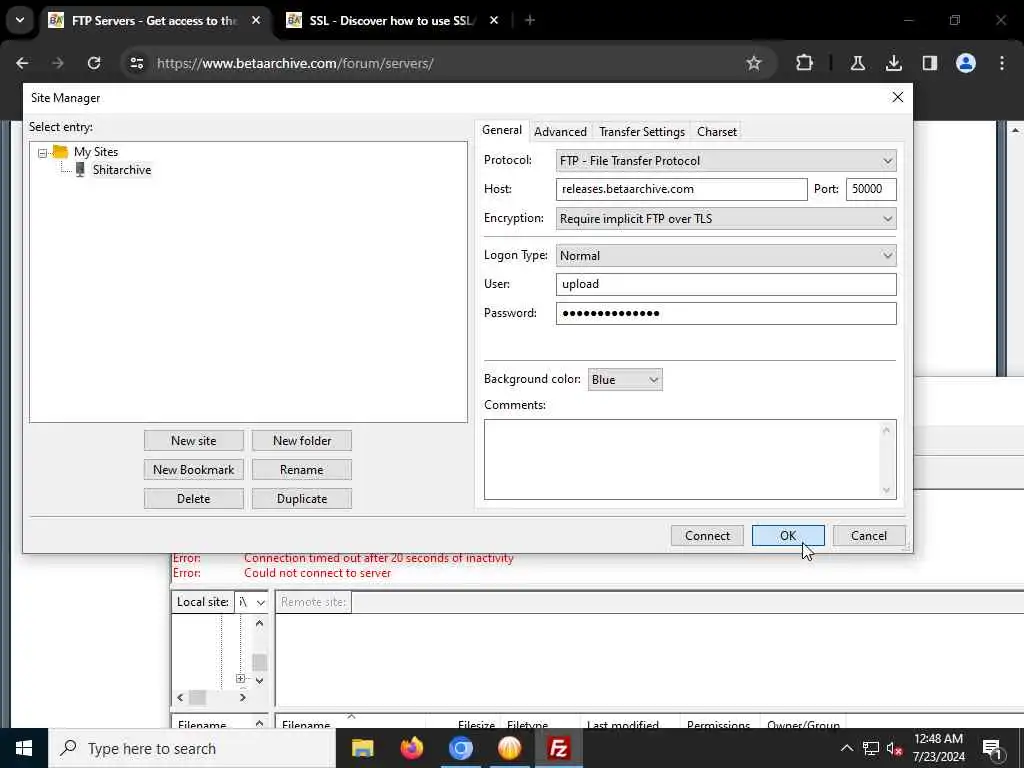Close the SSL browser tab

coord(494,20)
